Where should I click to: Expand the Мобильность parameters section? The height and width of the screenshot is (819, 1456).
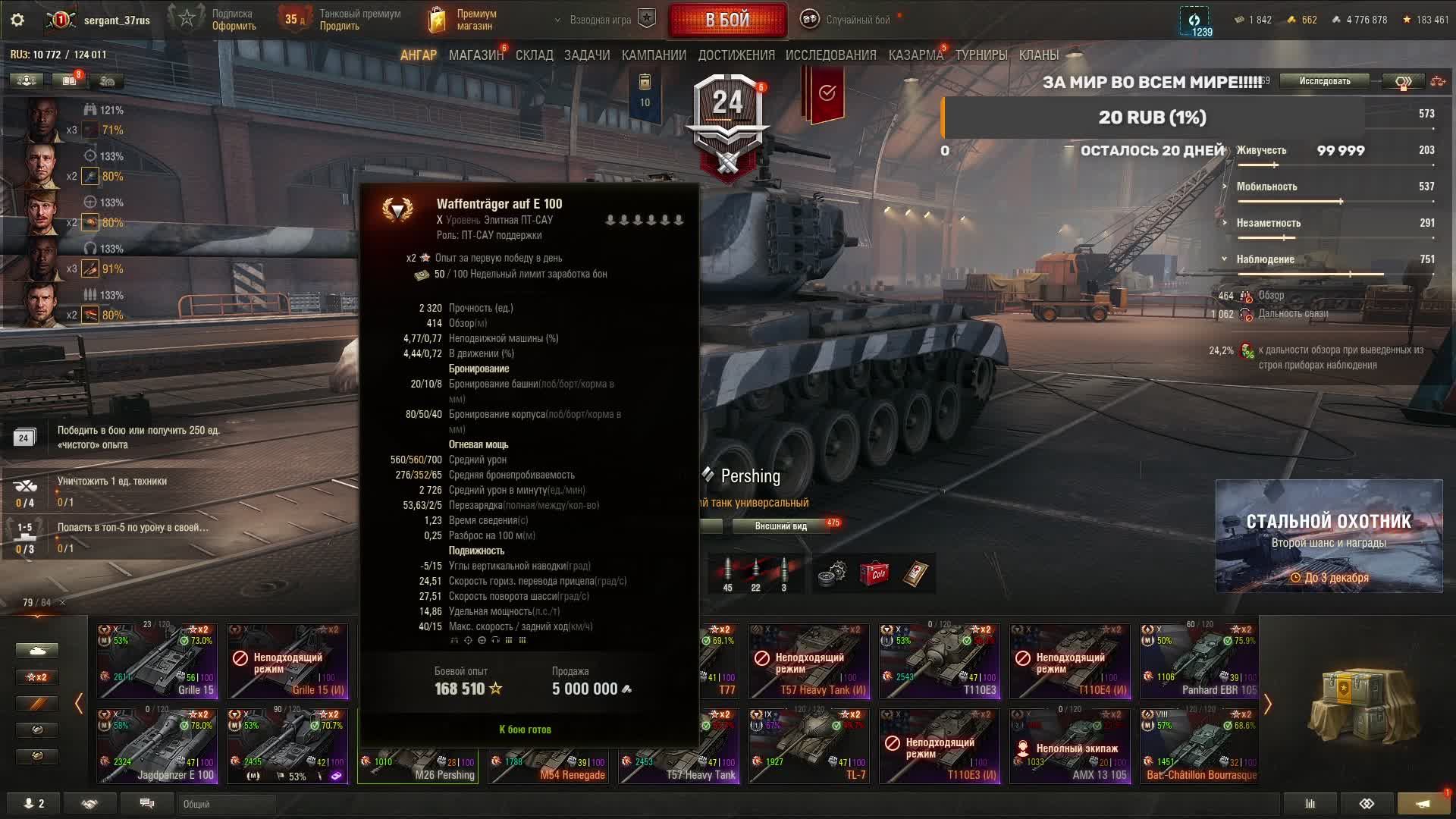pyautogui.click(x=1266, y=187)
